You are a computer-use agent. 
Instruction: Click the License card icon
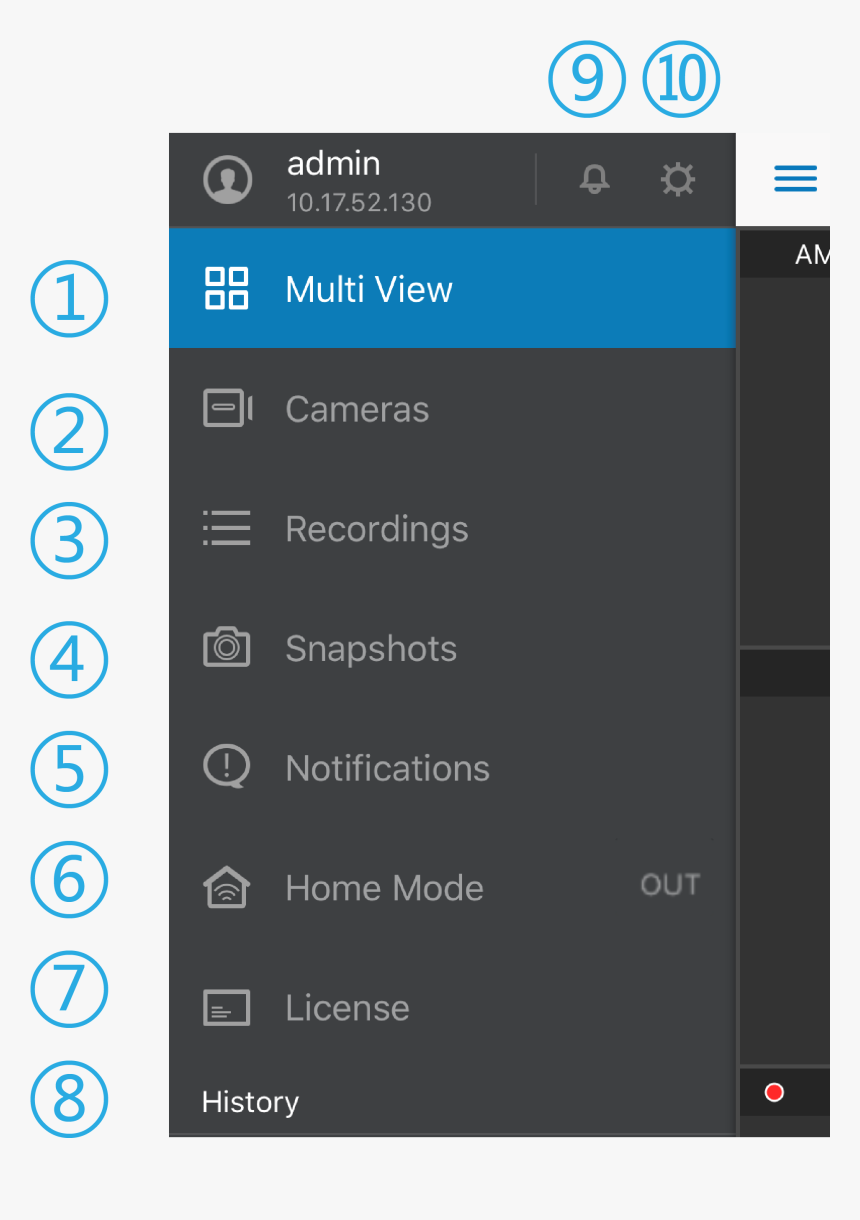227,1007
